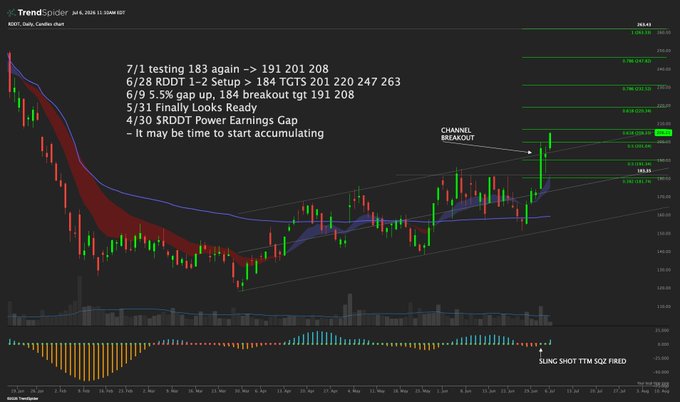Viewport: 680px width, 402px height.
Task: Click the '0.786 (247.82)' Fibonacci label
Action: pos(637,61)
